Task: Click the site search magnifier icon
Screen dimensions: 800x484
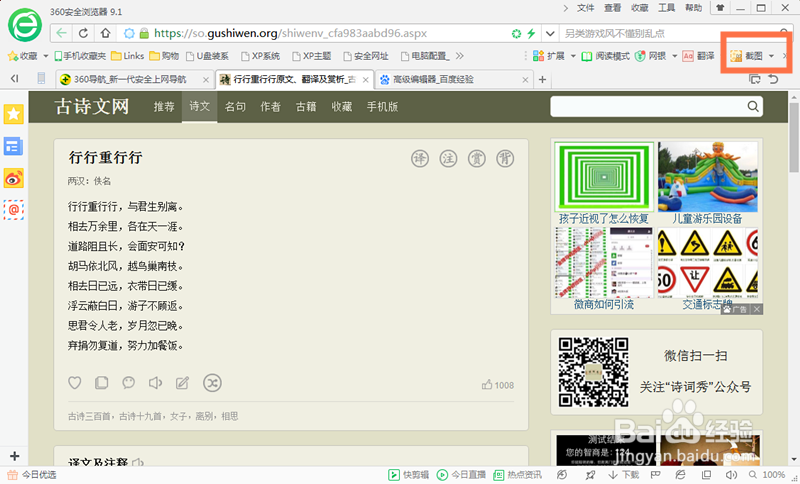Action: click(x=753, y=106)
